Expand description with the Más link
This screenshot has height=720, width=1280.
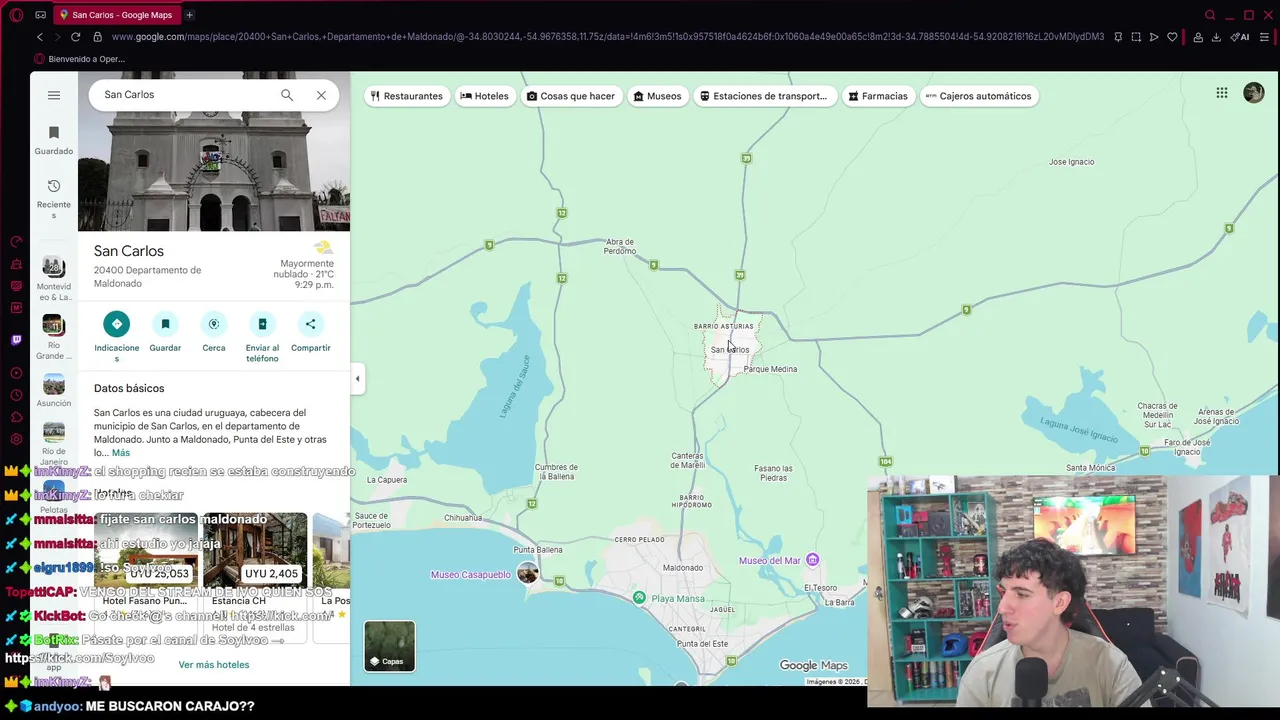tap(121, 453)
